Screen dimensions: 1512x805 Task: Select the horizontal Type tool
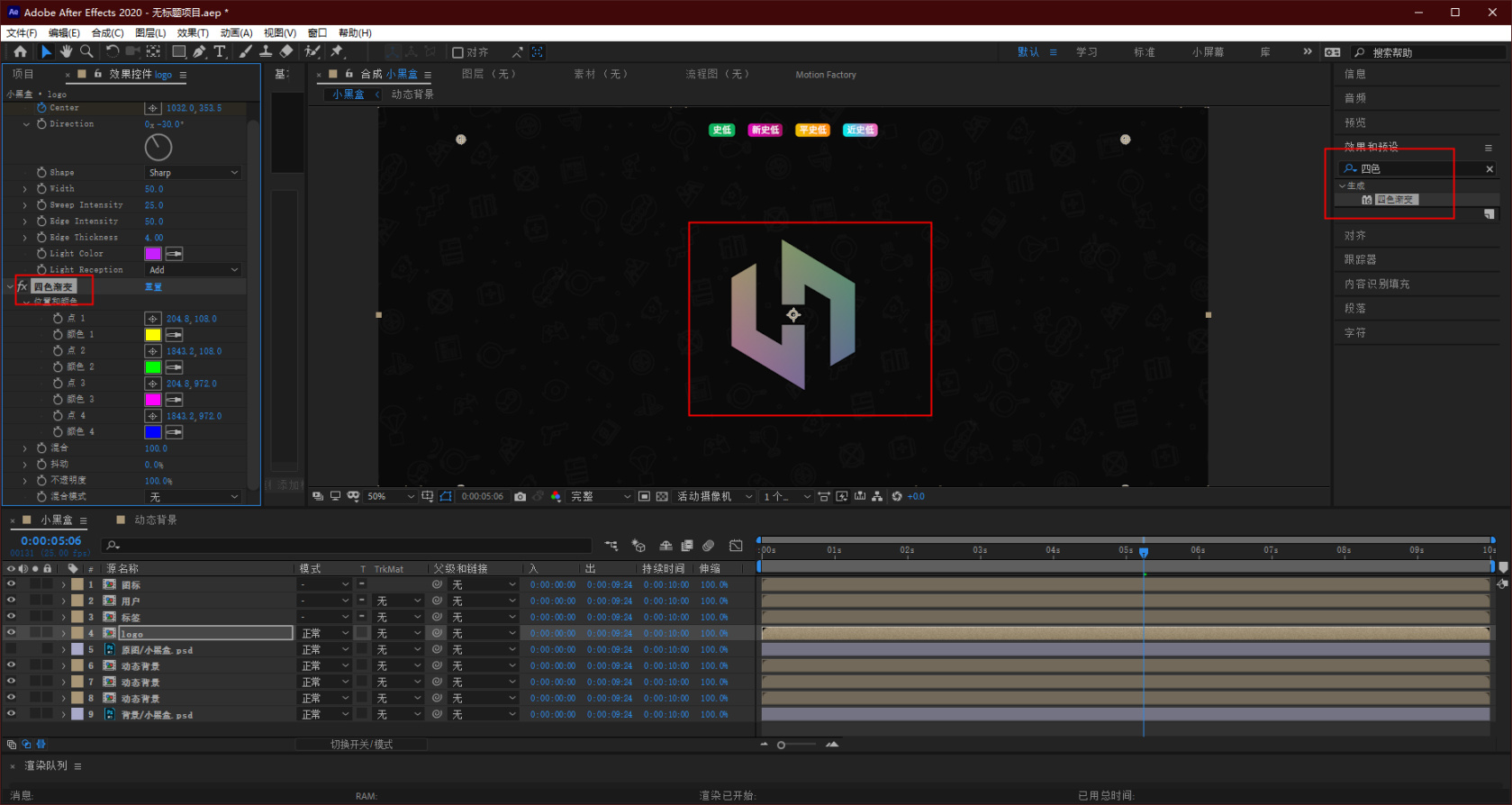220,52
